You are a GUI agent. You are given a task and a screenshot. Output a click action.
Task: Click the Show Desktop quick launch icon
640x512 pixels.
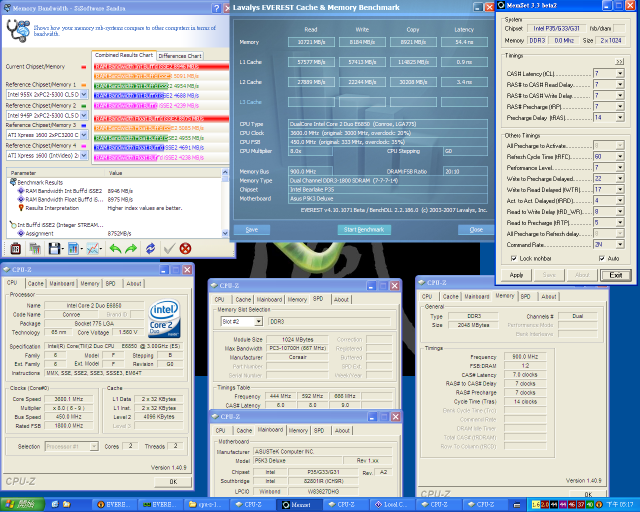pyautogui.click(x=55, y=505)
